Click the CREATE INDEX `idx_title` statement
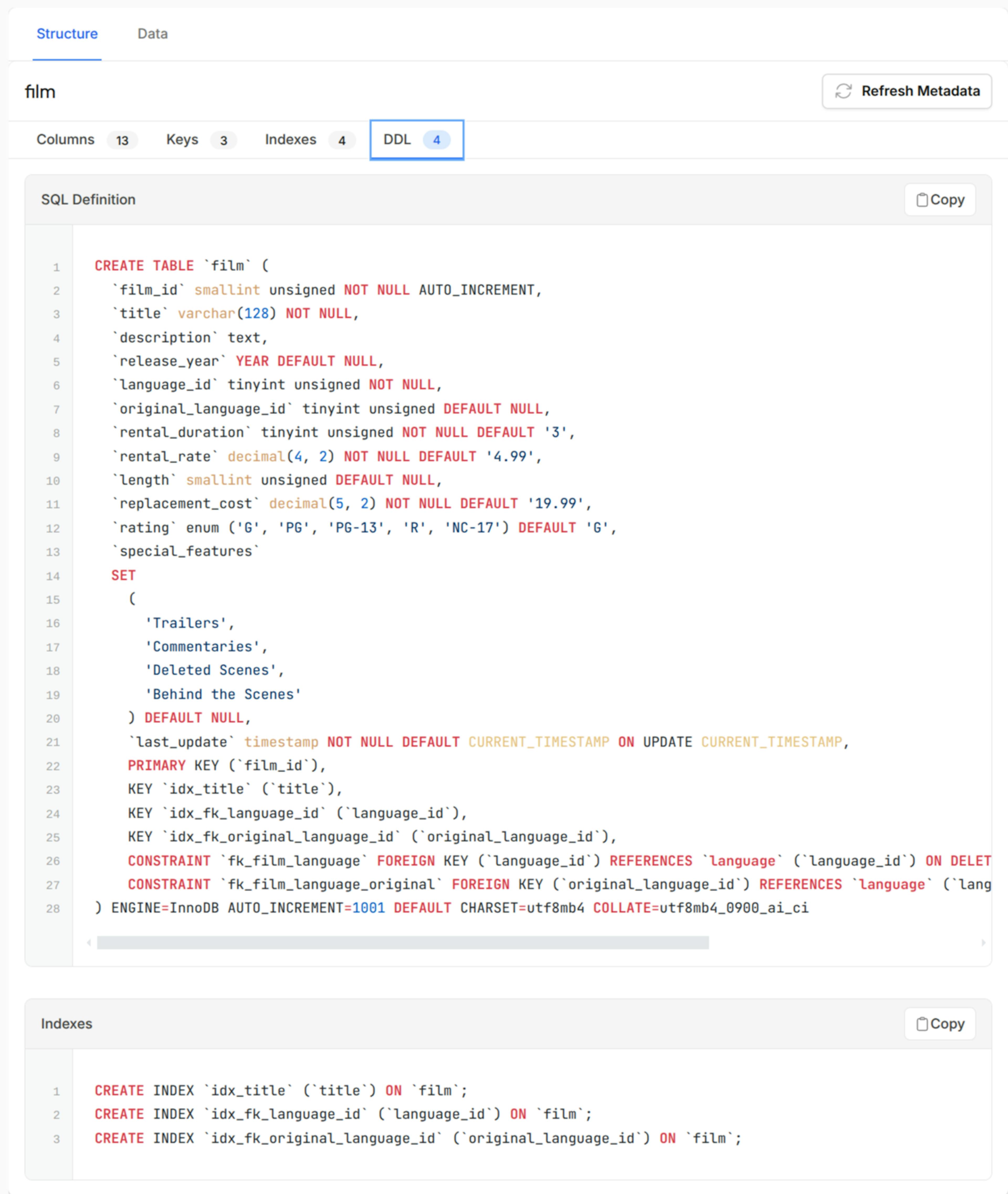This screenshot has width=1008, height=1194. click(x=281, y=1091)
